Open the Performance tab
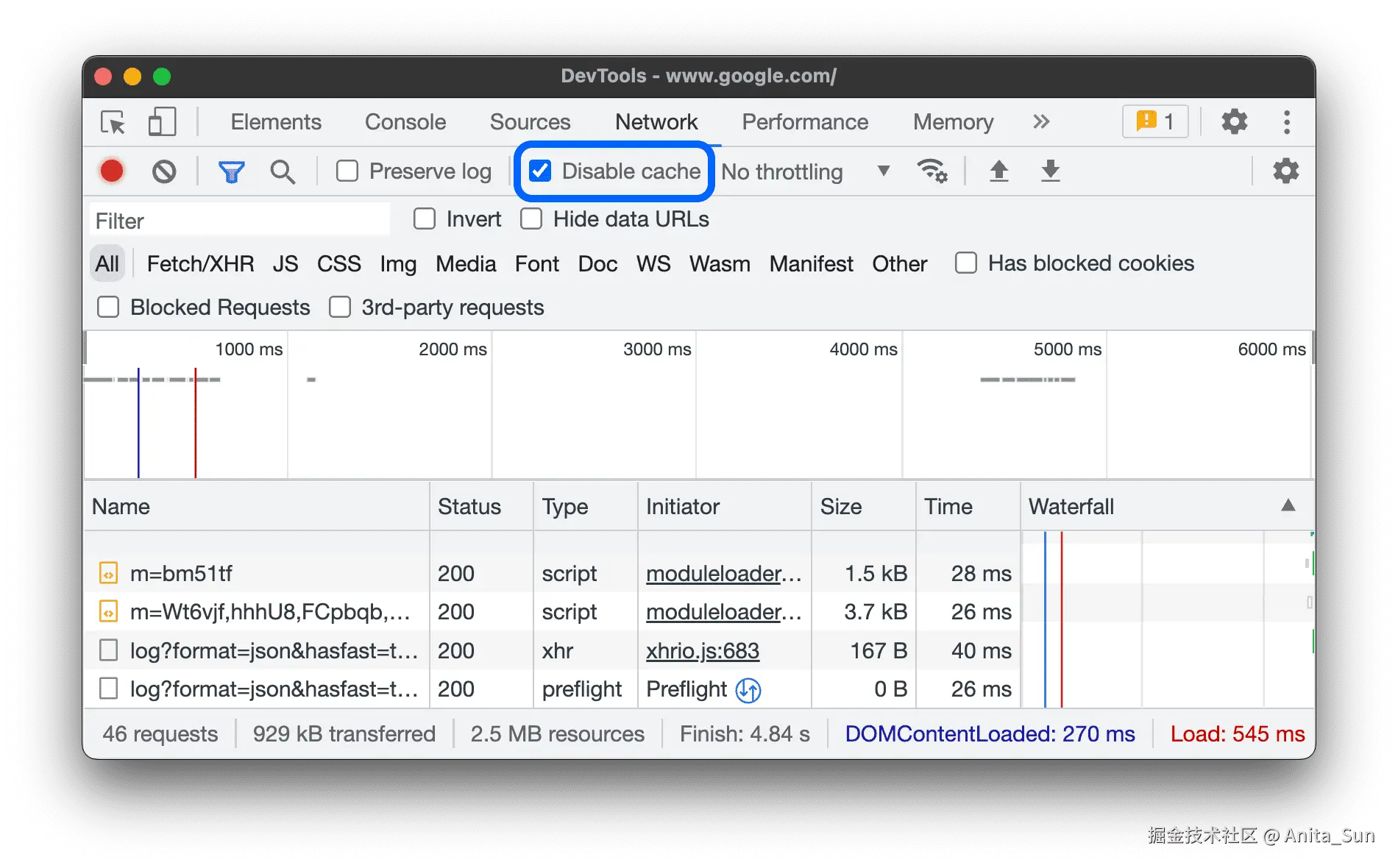 (805, 122)
